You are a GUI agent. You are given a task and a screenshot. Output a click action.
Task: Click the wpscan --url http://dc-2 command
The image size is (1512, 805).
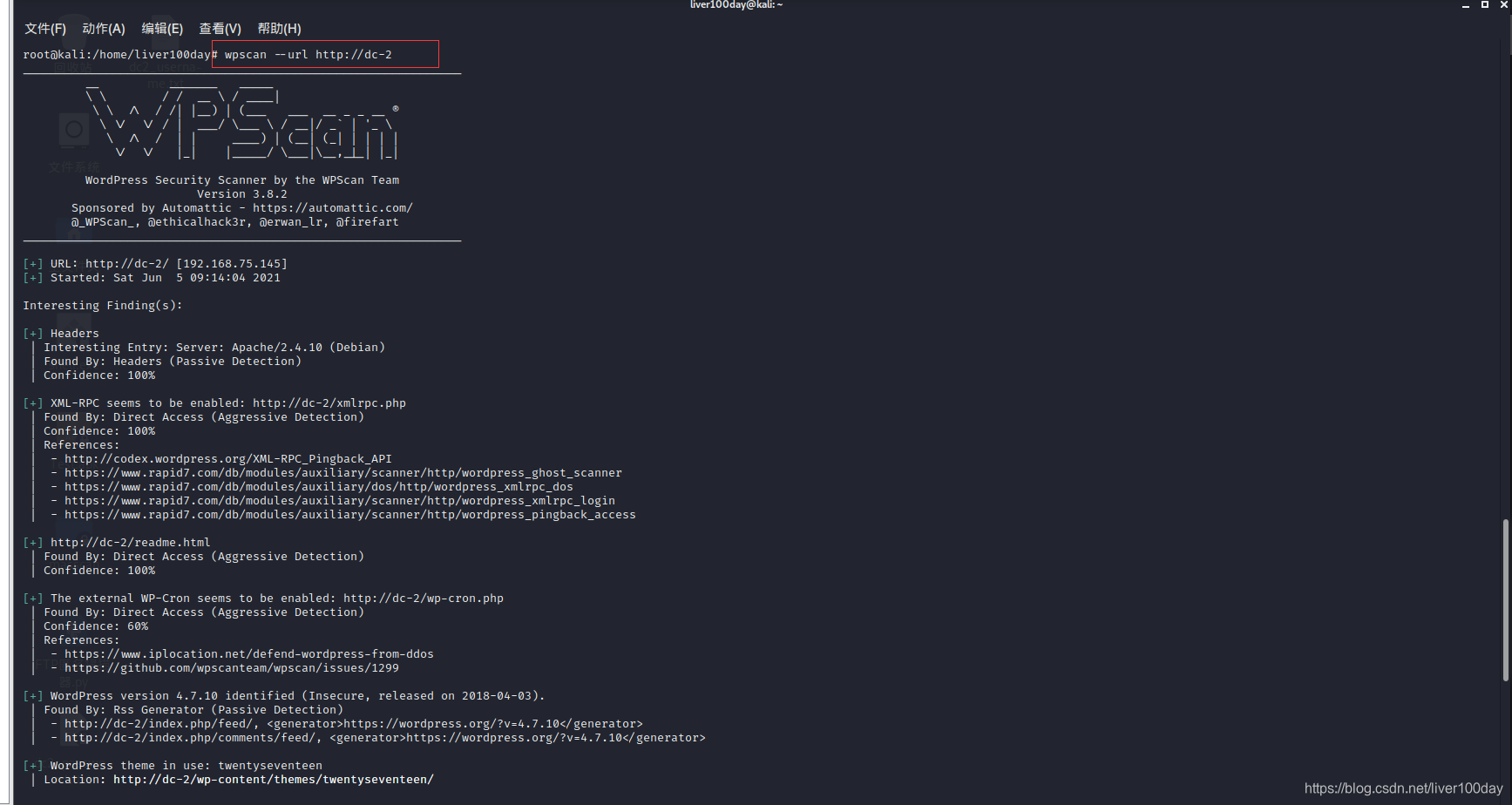coord(309,54)
